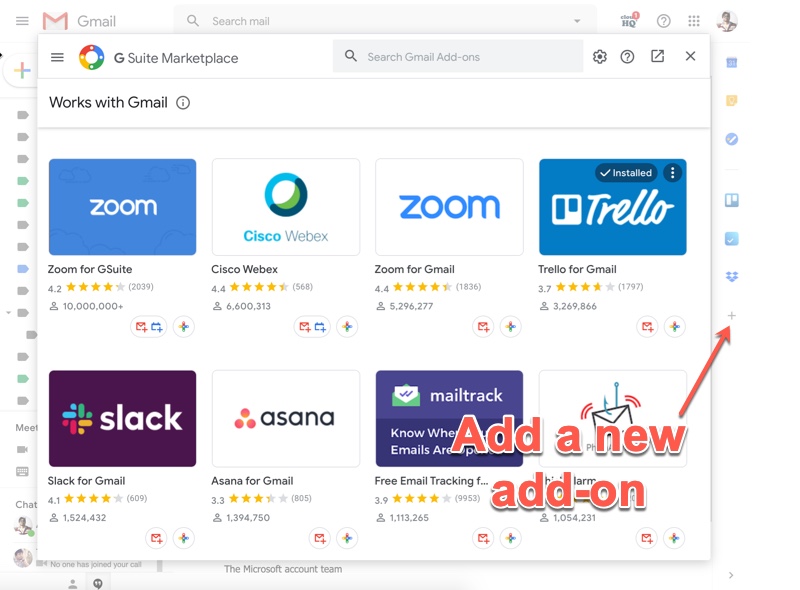The width and height of the screenshot is (800, 590).
Task: Open the Asana for Gmail thumbnail
Action: coord(286,419)
